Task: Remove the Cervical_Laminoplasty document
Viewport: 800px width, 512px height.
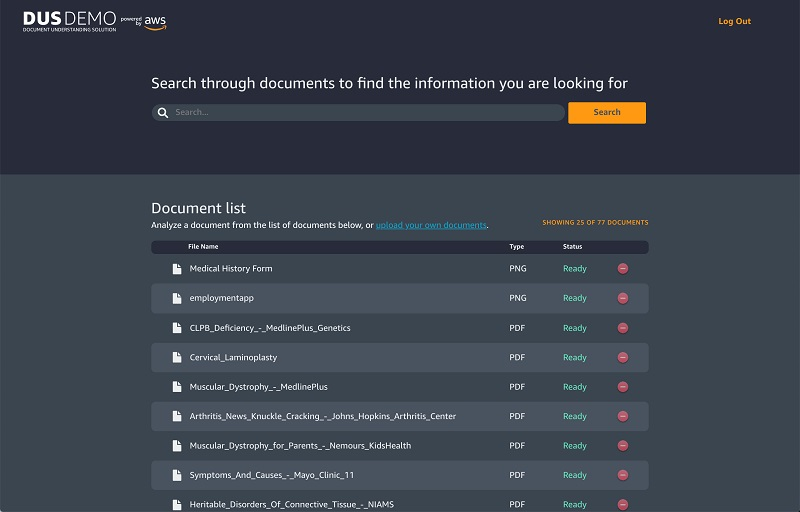Action: [623, 357]
